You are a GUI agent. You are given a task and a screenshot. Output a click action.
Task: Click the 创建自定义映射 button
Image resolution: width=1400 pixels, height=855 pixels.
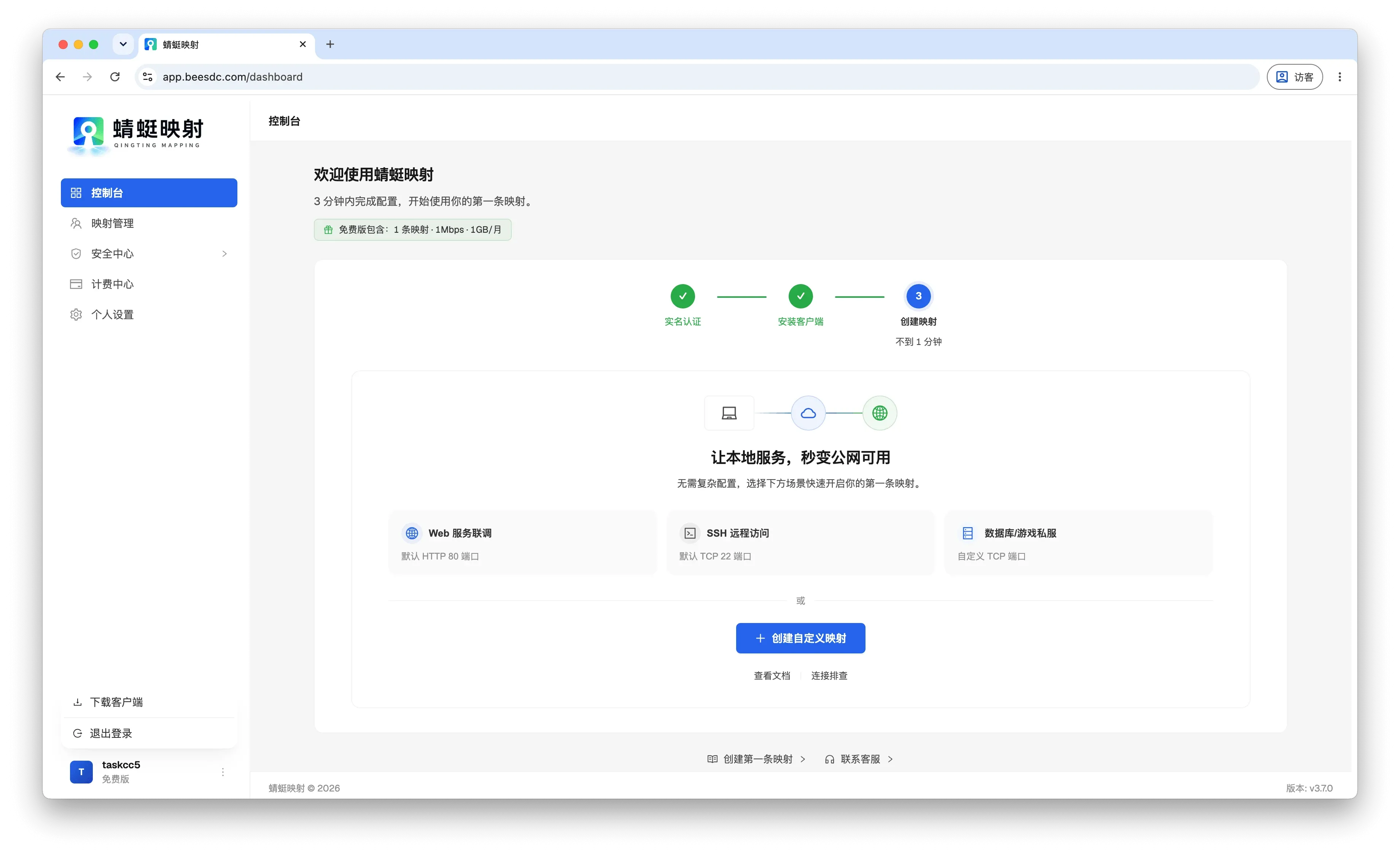pyautogui.click(x=800, y=638)
